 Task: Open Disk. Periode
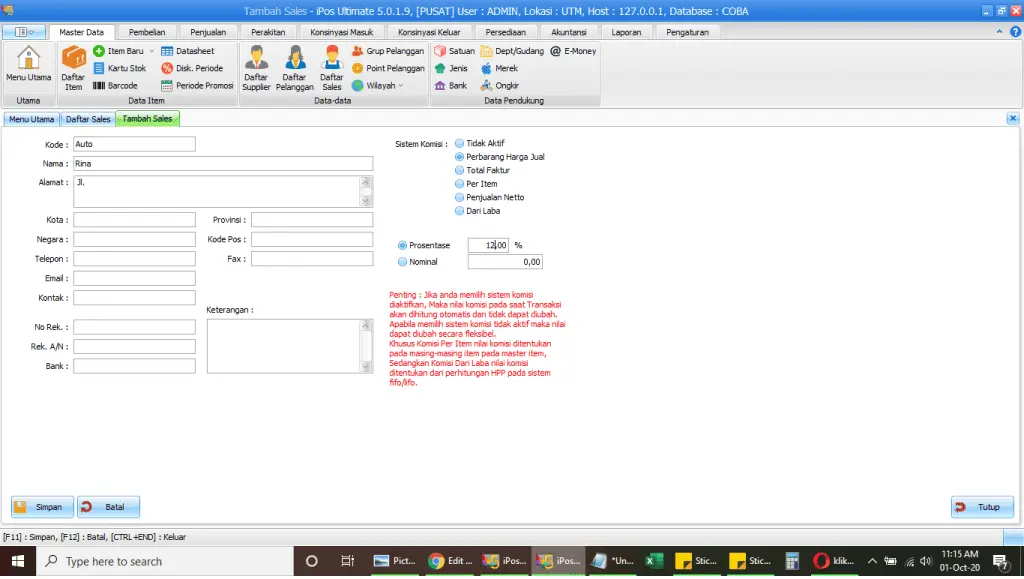(192, 68)
